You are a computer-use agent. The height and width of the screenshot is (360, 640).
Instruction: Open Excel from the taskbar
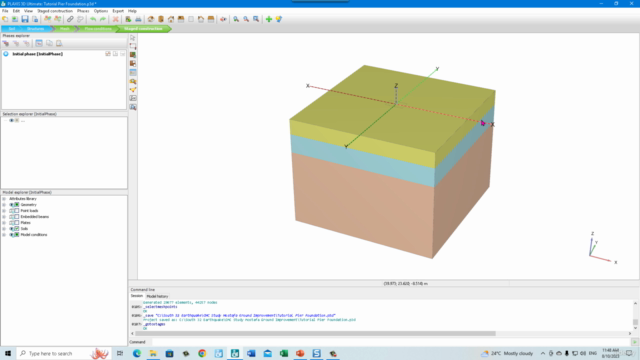[x=284, y=353]
